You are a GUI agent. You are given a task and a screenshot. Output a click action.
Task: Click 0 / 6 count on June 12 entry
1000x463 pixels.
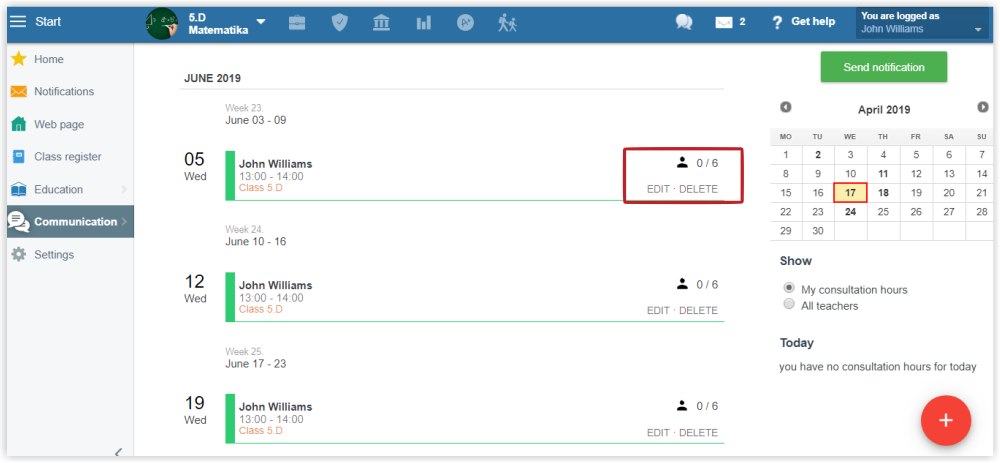707,284
